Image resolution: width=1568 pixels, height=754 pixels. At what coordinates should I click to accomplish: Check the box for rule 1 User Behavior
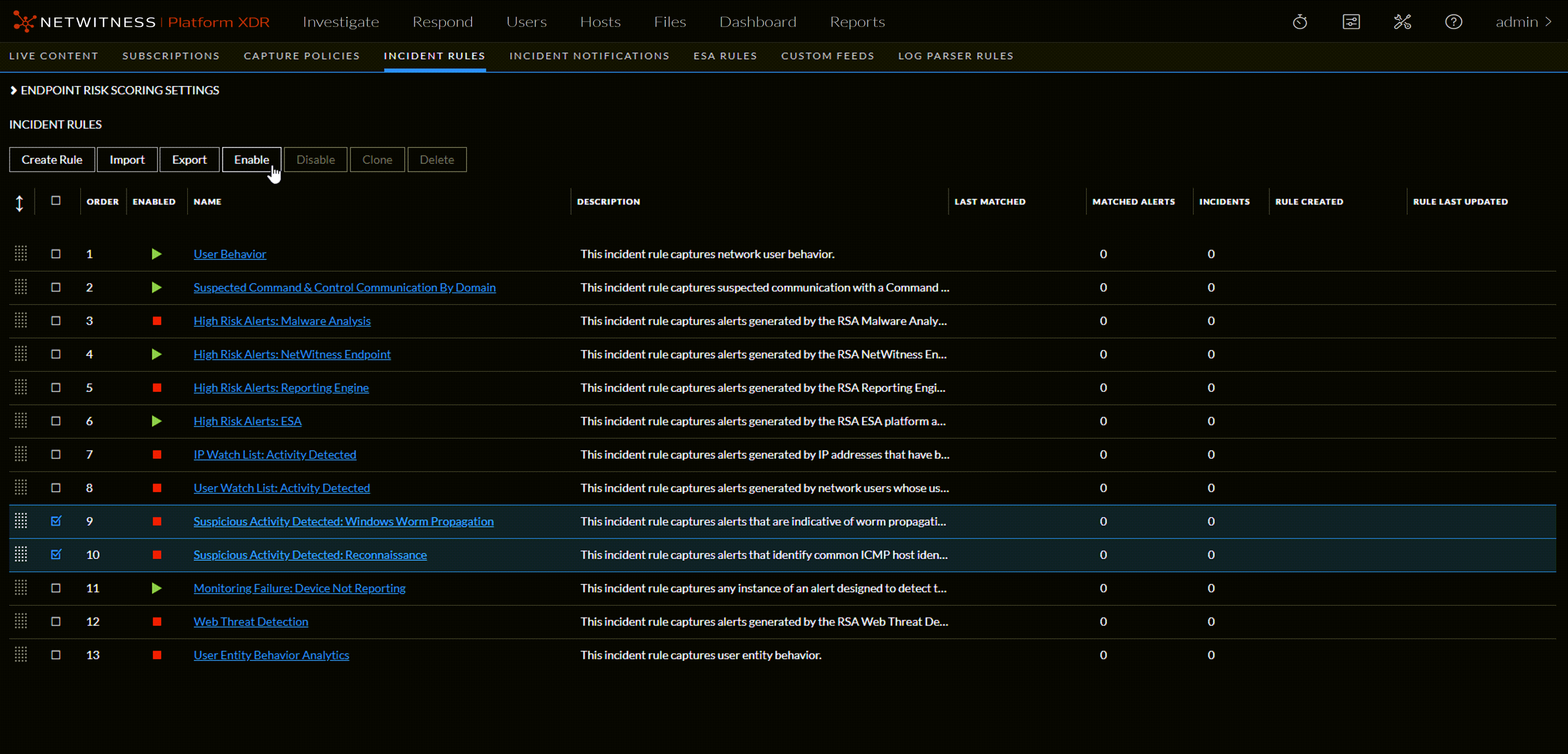tap(56, 254)
